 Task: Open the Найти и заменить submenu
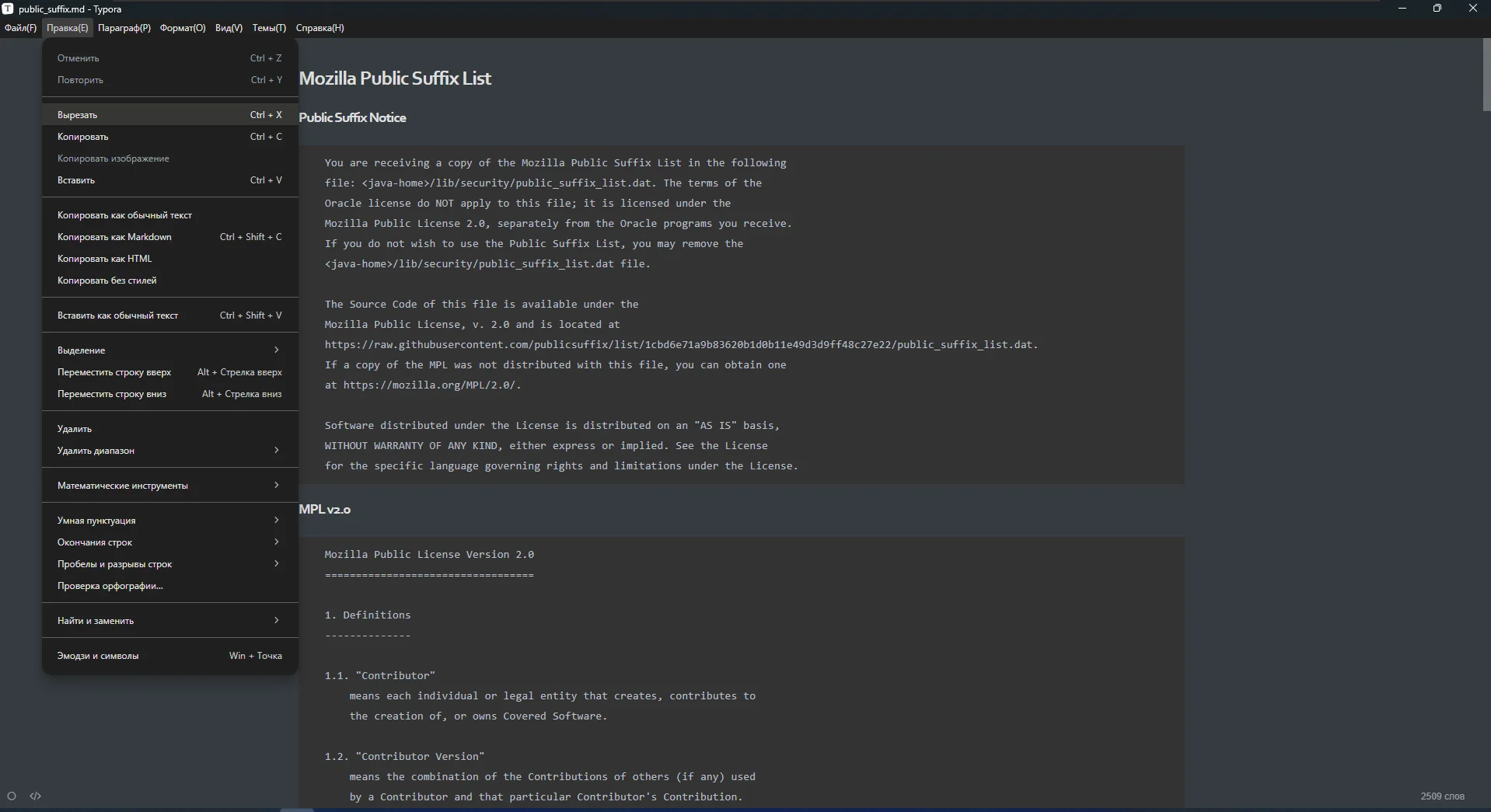click(x=169, y=621)
